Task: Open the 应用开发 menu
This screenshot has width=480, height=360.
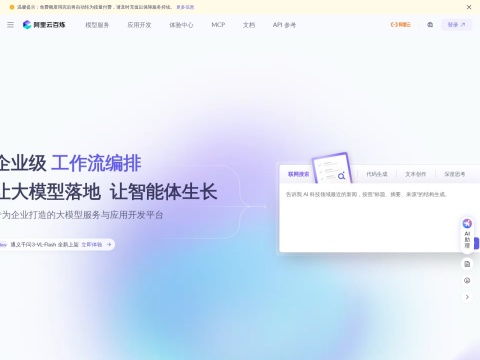Action: 139,25
